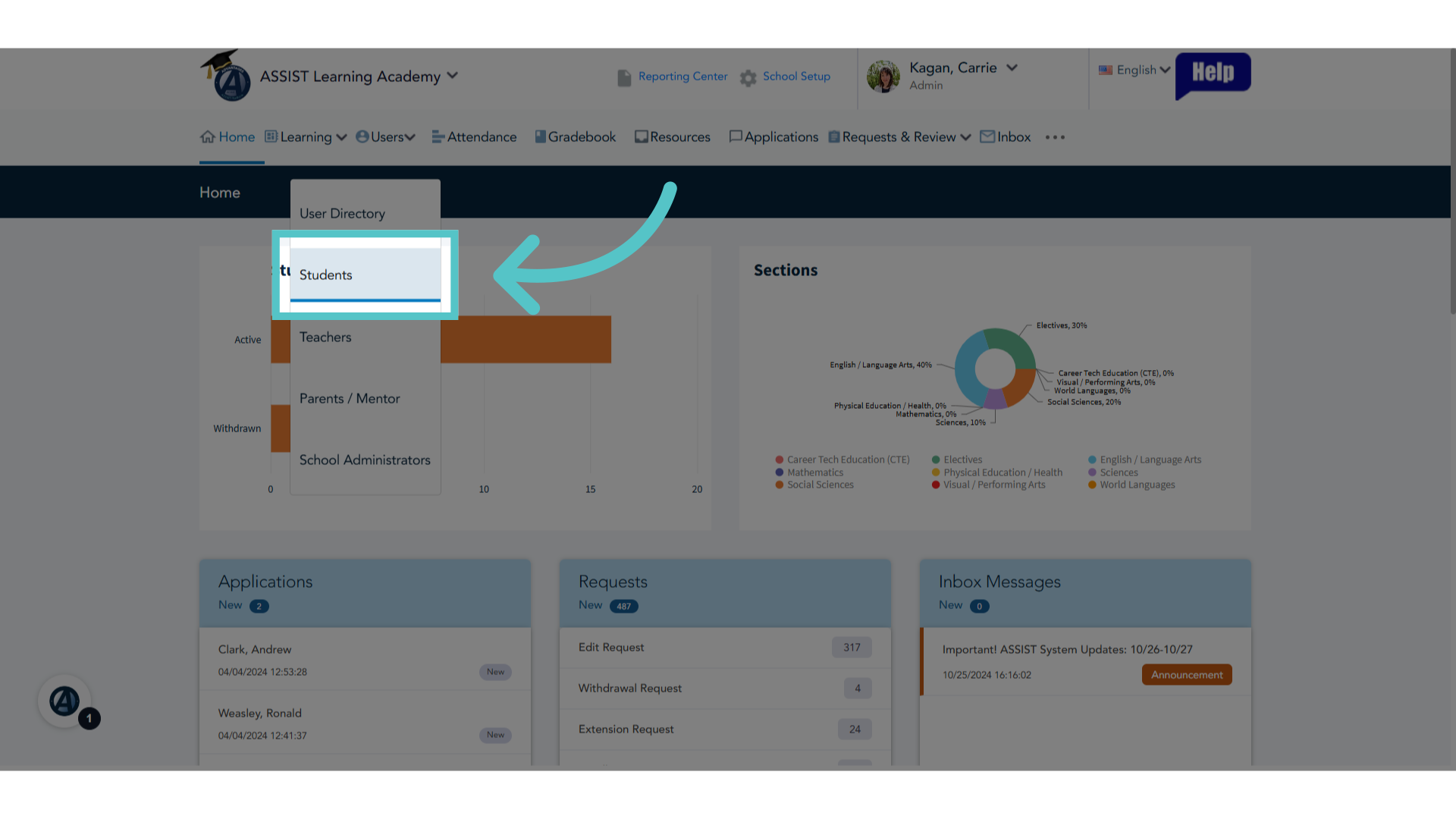1456x819 pixels.
Task: Toggle the World Languages legend item
Action: (x=1131, y=485)
